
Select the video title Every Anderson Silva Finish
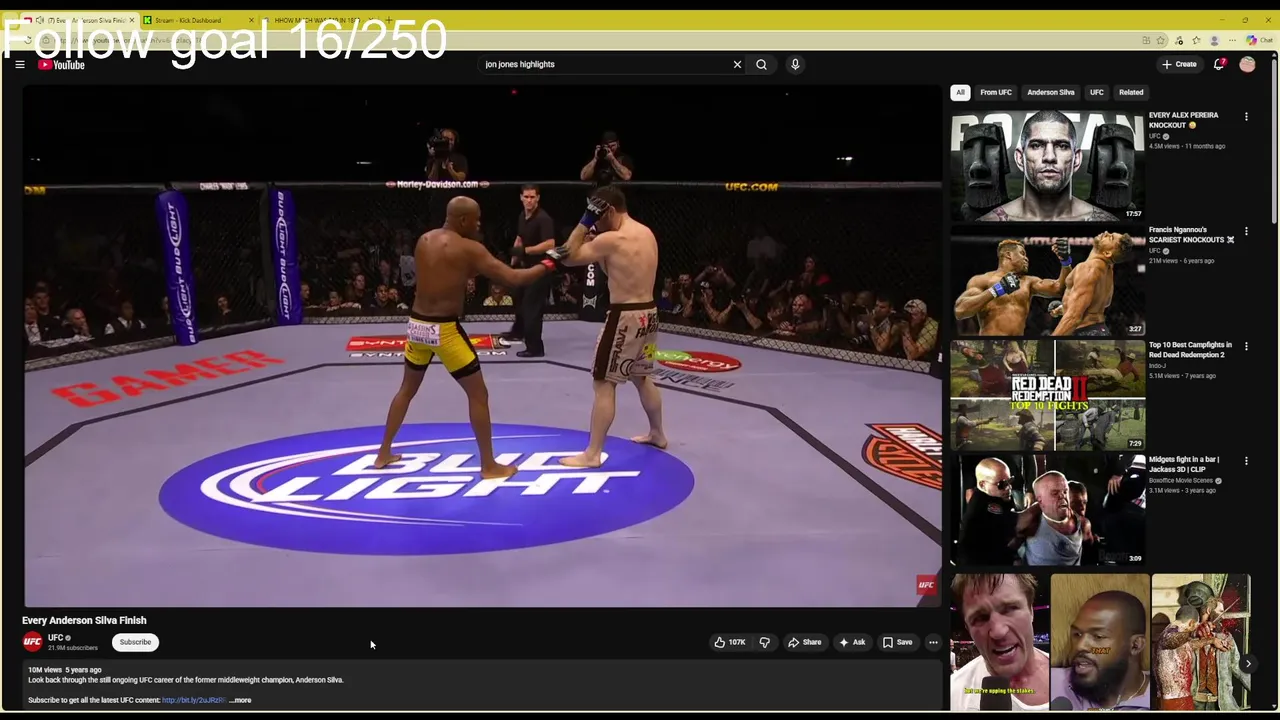(x=84, y=620)
